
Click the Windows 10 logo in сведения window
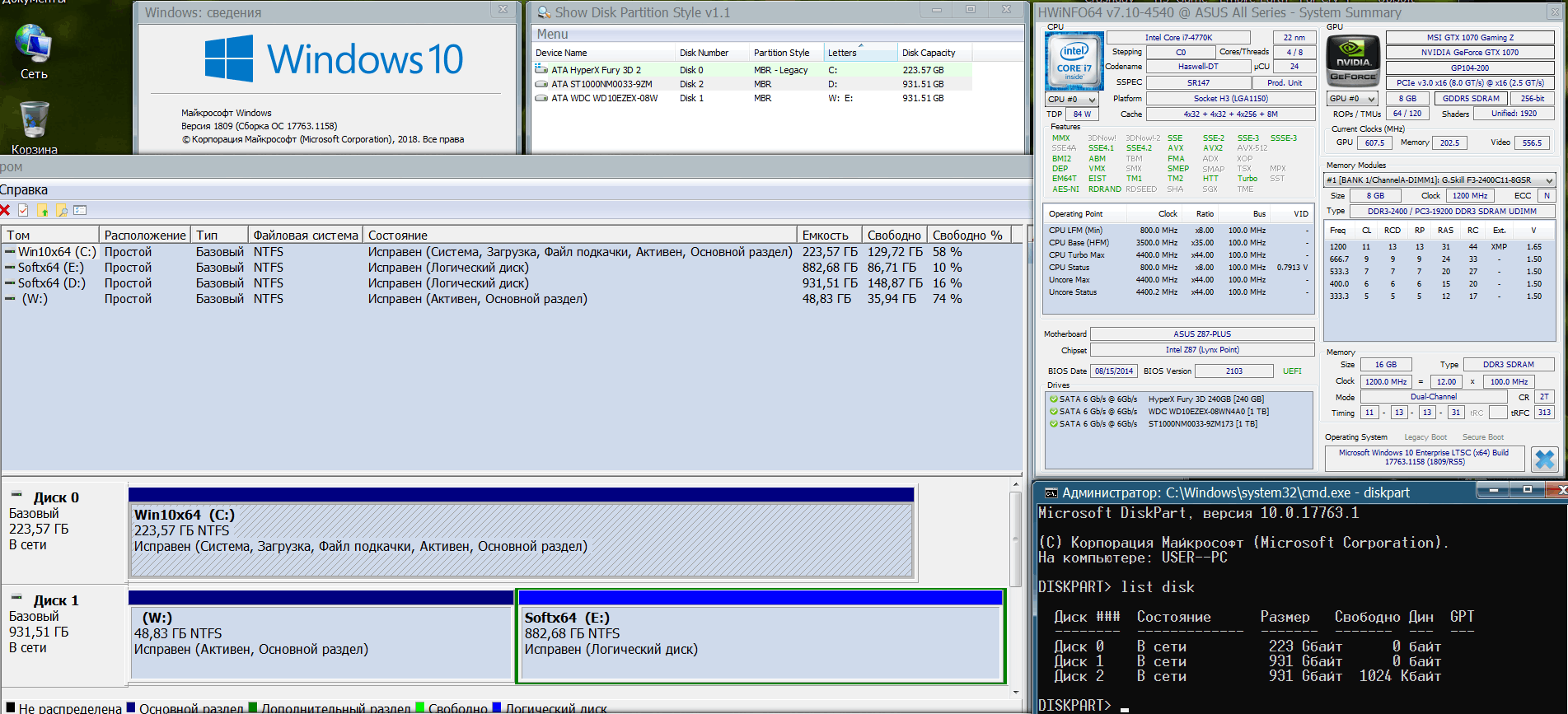click(x=334, y=58)
